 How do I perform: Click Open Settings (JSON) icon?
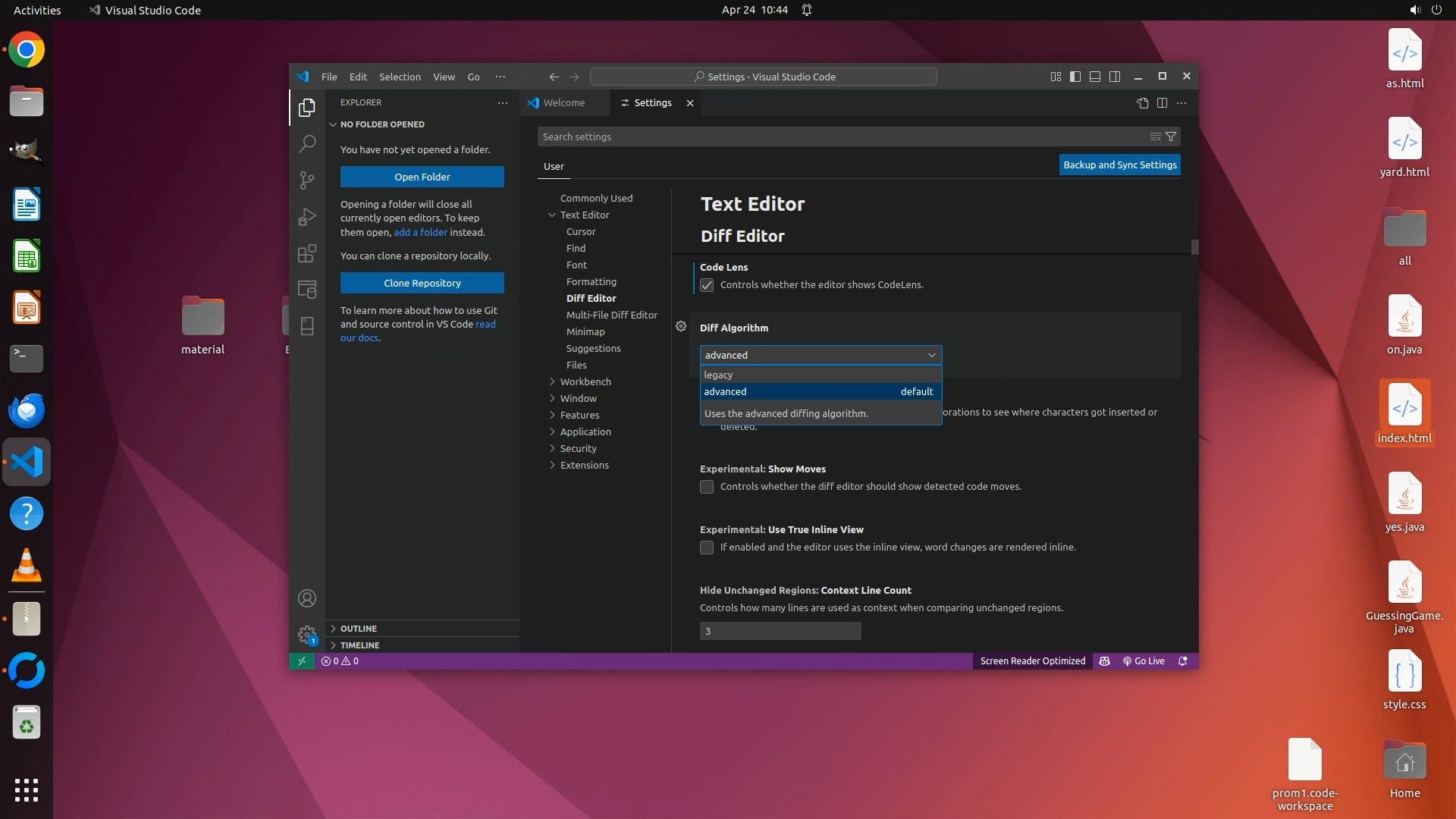(x=1142, y=103)
